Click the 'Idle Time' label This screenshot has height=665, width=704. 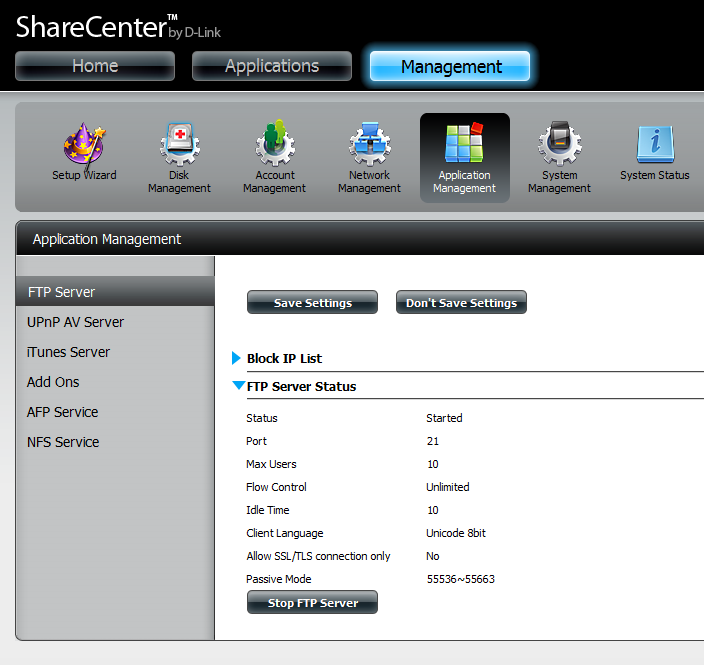(268, 510)
